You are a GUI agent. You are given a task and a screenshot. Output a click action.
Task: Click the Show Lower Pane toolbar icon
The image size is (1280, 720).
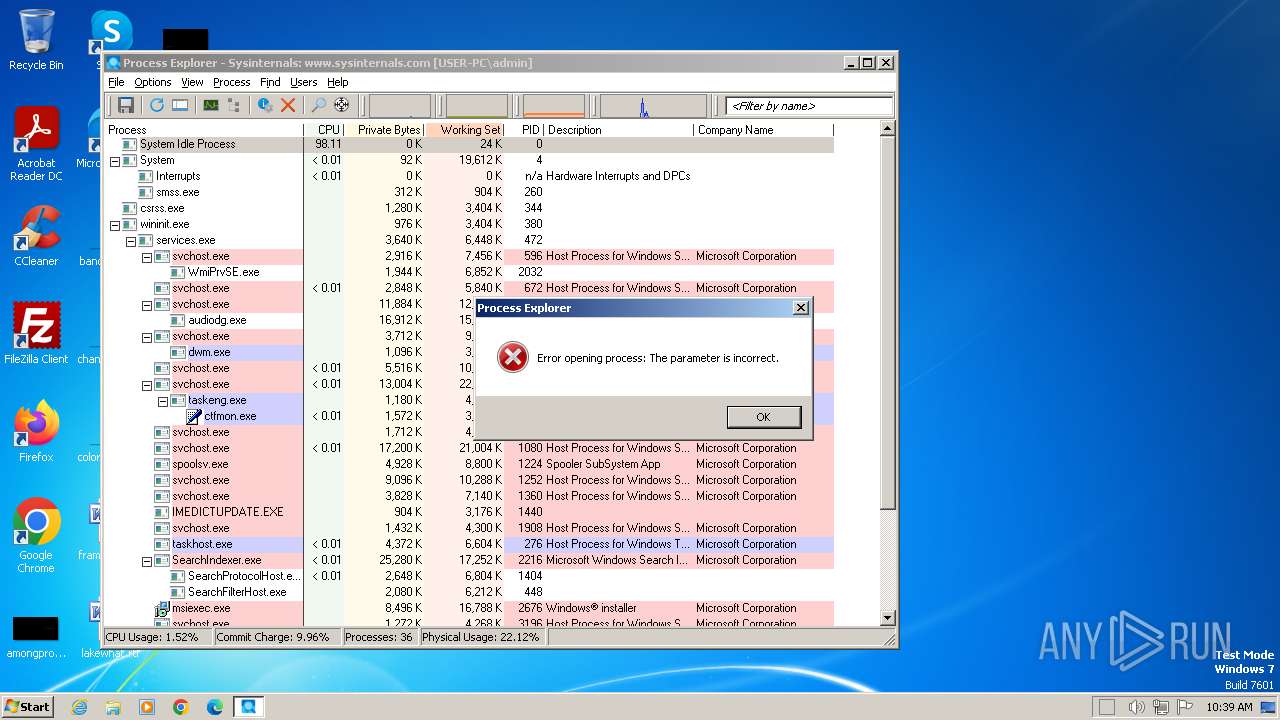(180, 105)
